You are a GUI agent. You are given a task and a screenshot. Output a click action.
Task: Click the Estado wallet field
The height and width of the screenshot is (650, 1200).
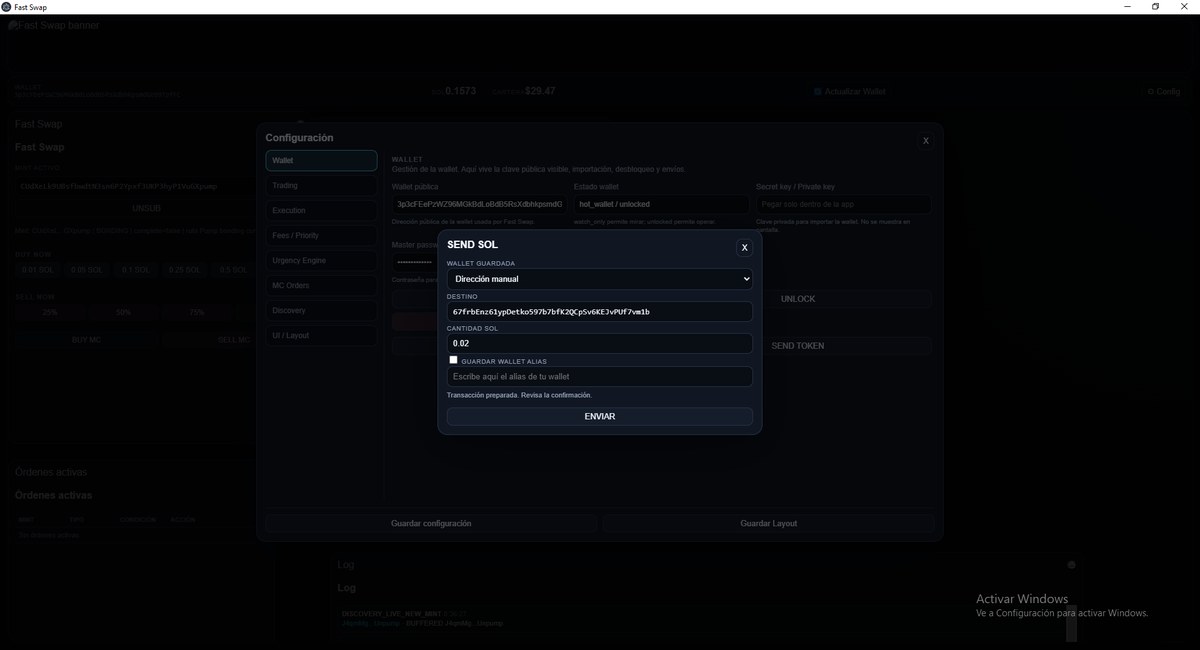click(x=661, y=204)
